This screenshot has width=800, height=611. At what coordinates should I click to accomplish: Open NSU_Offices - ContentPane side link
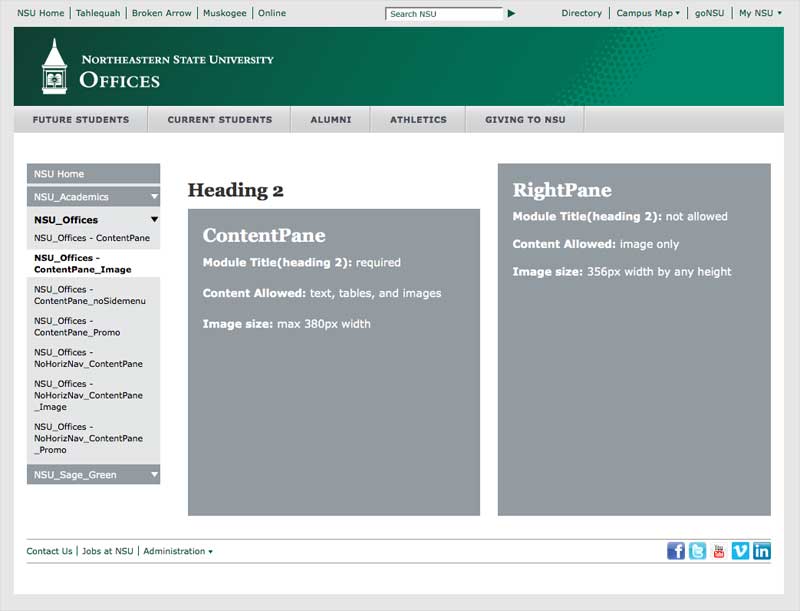(x=92, y=238)
